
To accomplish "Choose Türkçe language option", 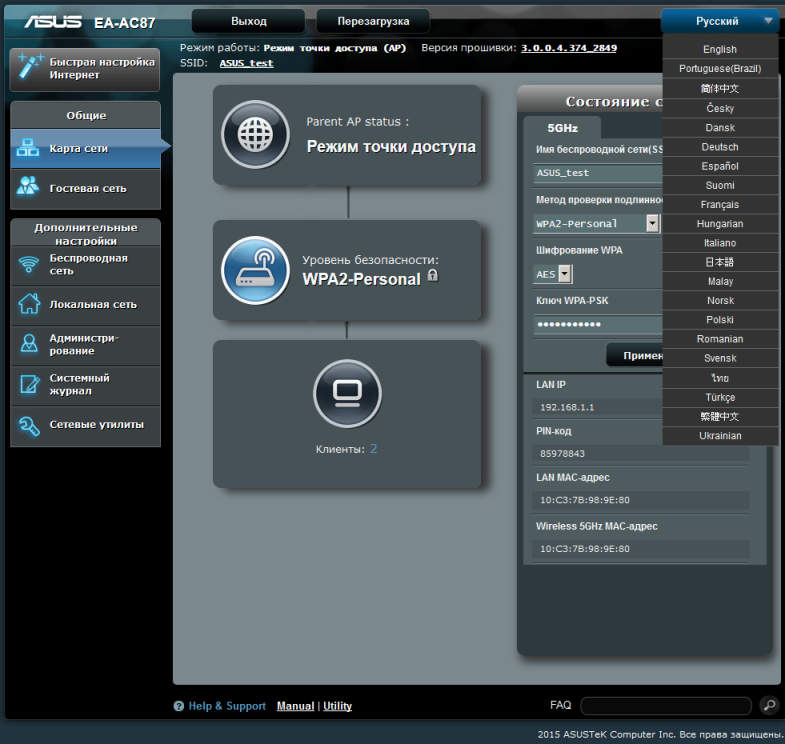I will [720, 398].
